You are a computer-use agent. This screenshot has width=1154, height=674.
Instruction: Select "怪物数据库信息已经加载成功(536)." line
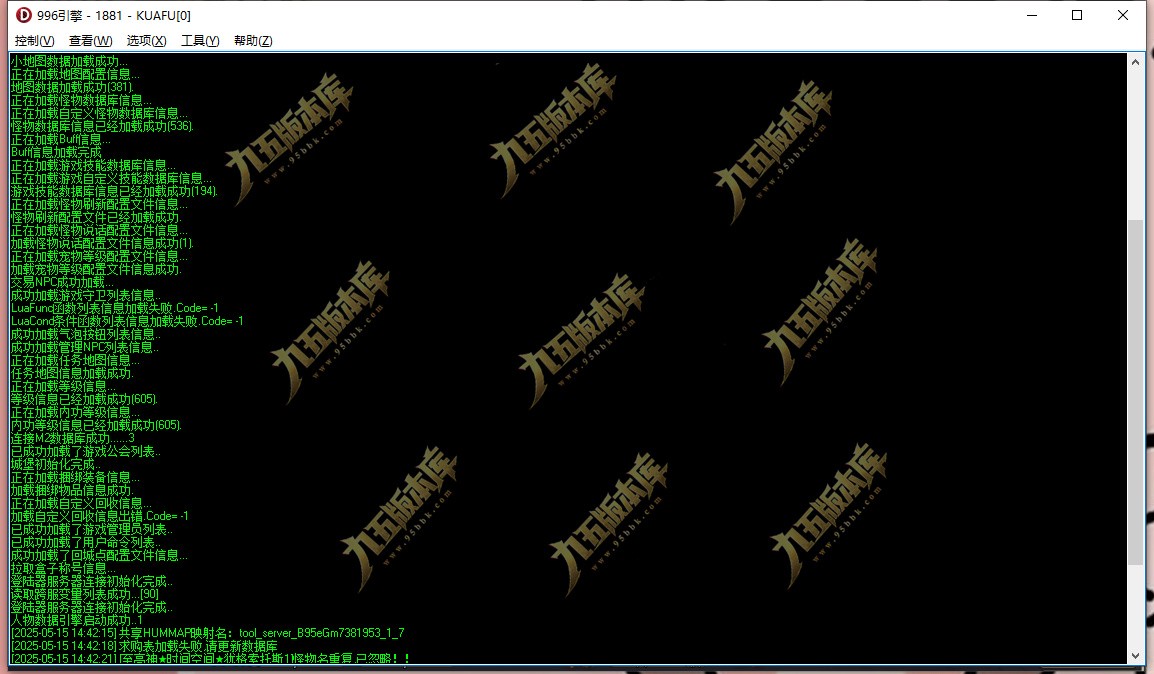point(102,127)
